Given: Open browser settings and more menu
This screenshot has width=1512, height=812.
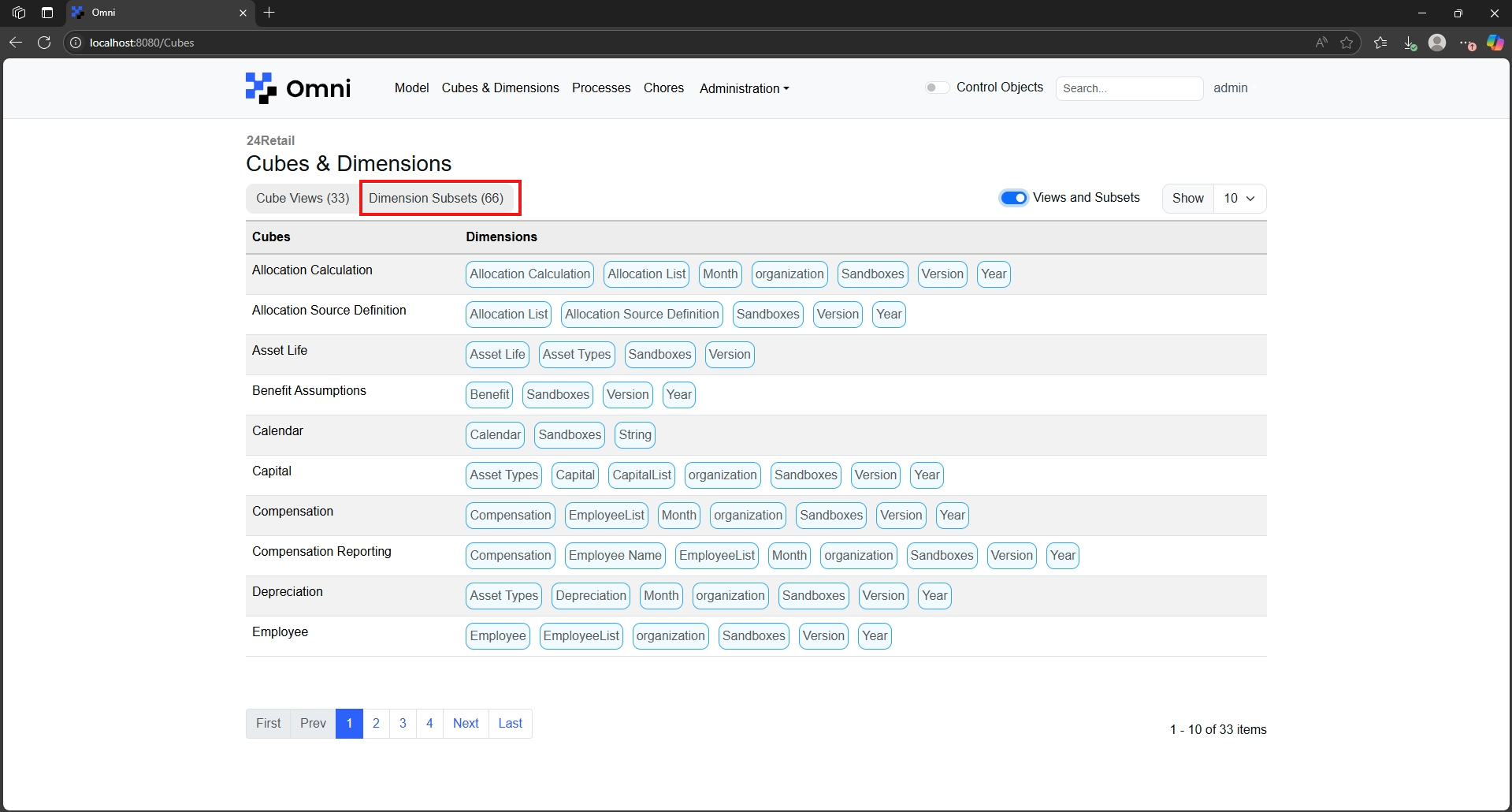Looking at the screenshot, I should pyautogui.click(x=1466, y=43).
